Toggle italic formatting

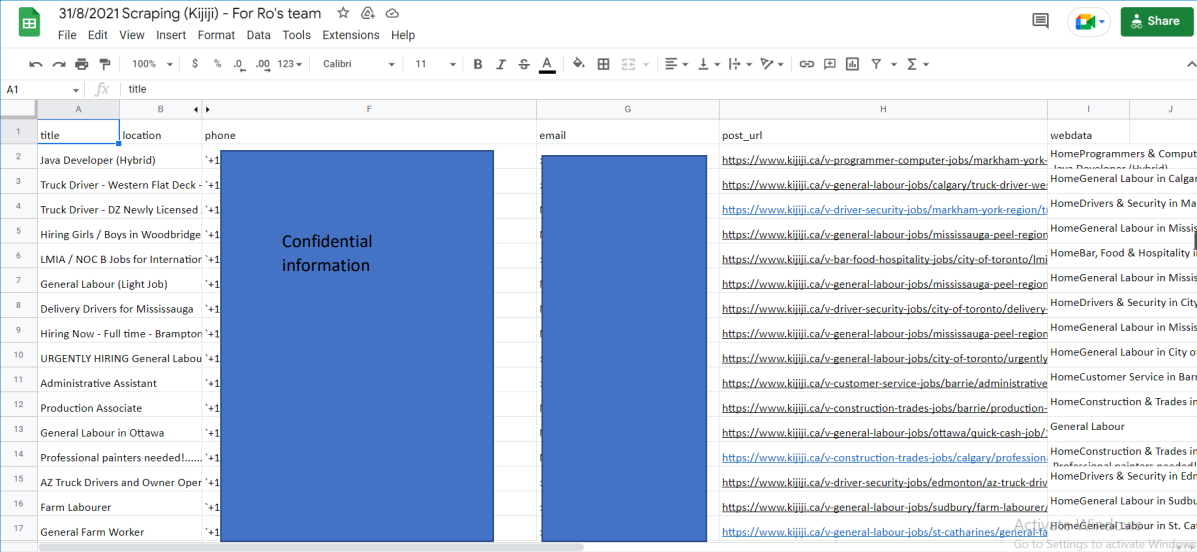click(501, 64)
